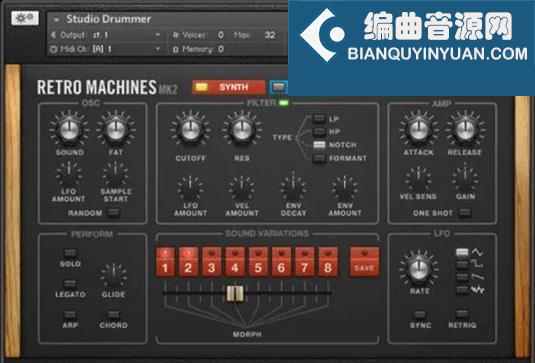Select the SYNTH tab button
This screenshot has height=363, width=535.
coord(228,87)
